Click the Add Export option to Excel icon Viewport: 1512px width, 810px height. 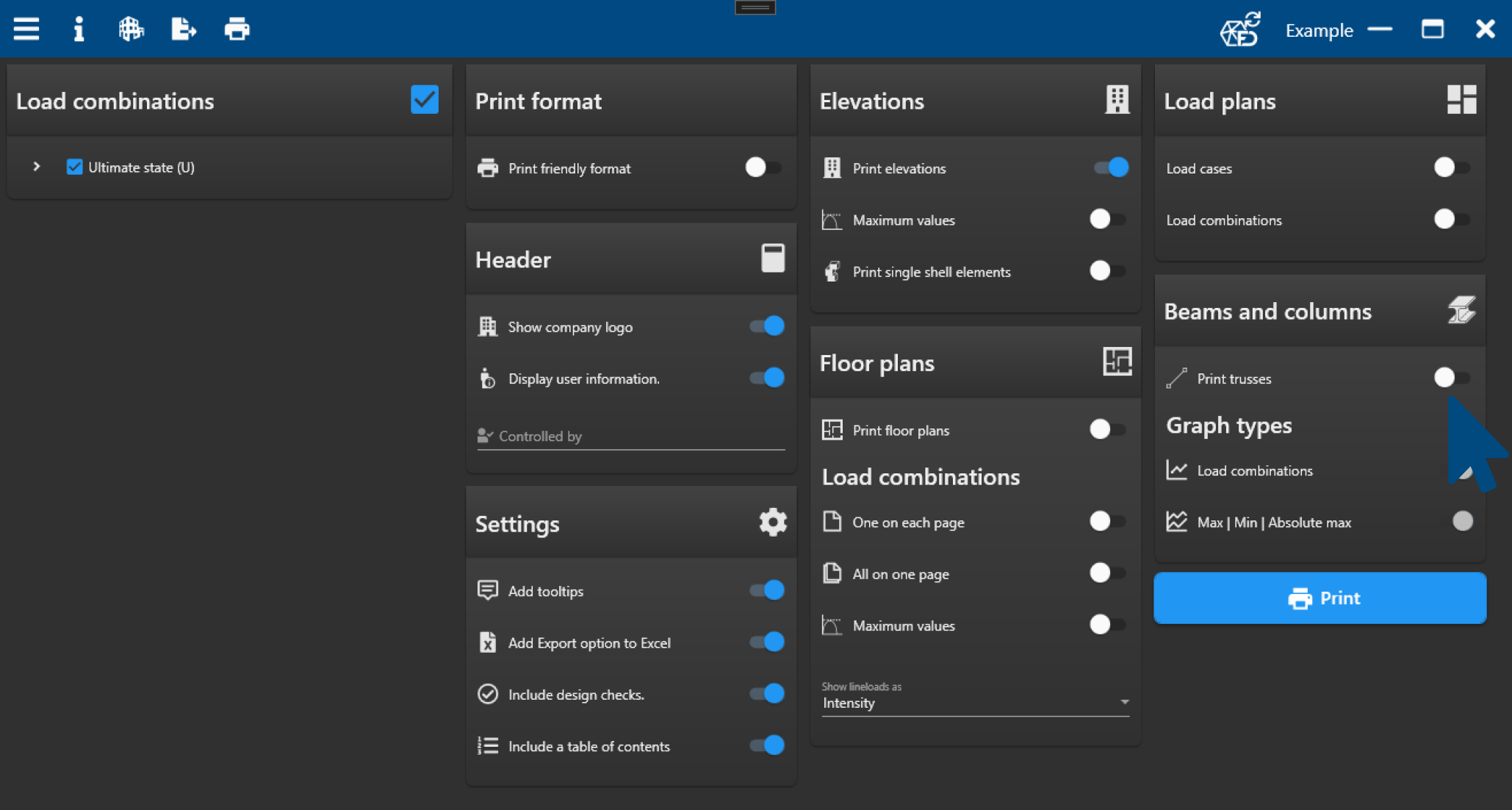click(488, 642)
